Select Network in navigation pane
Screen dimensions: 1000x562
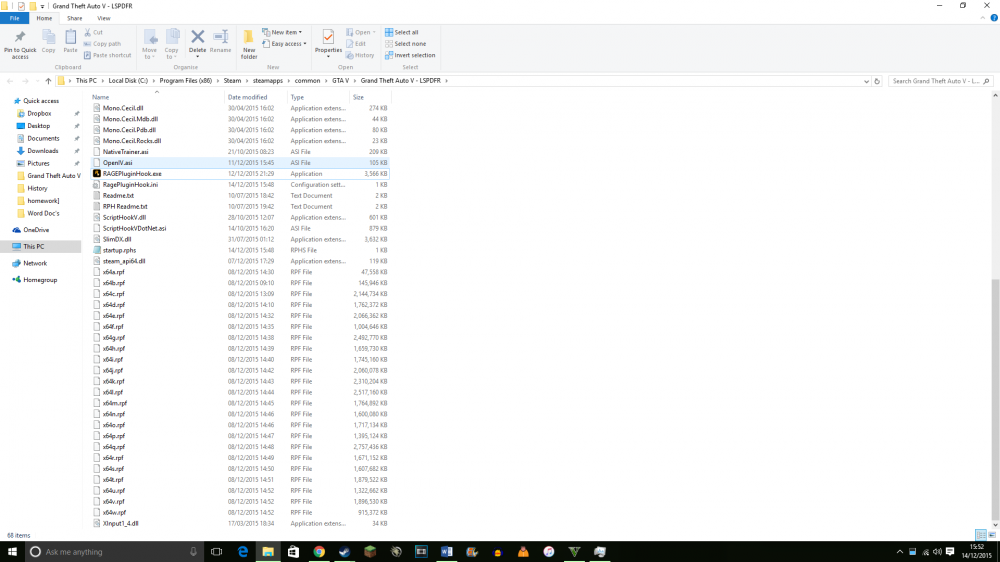(x=35, y=263)
